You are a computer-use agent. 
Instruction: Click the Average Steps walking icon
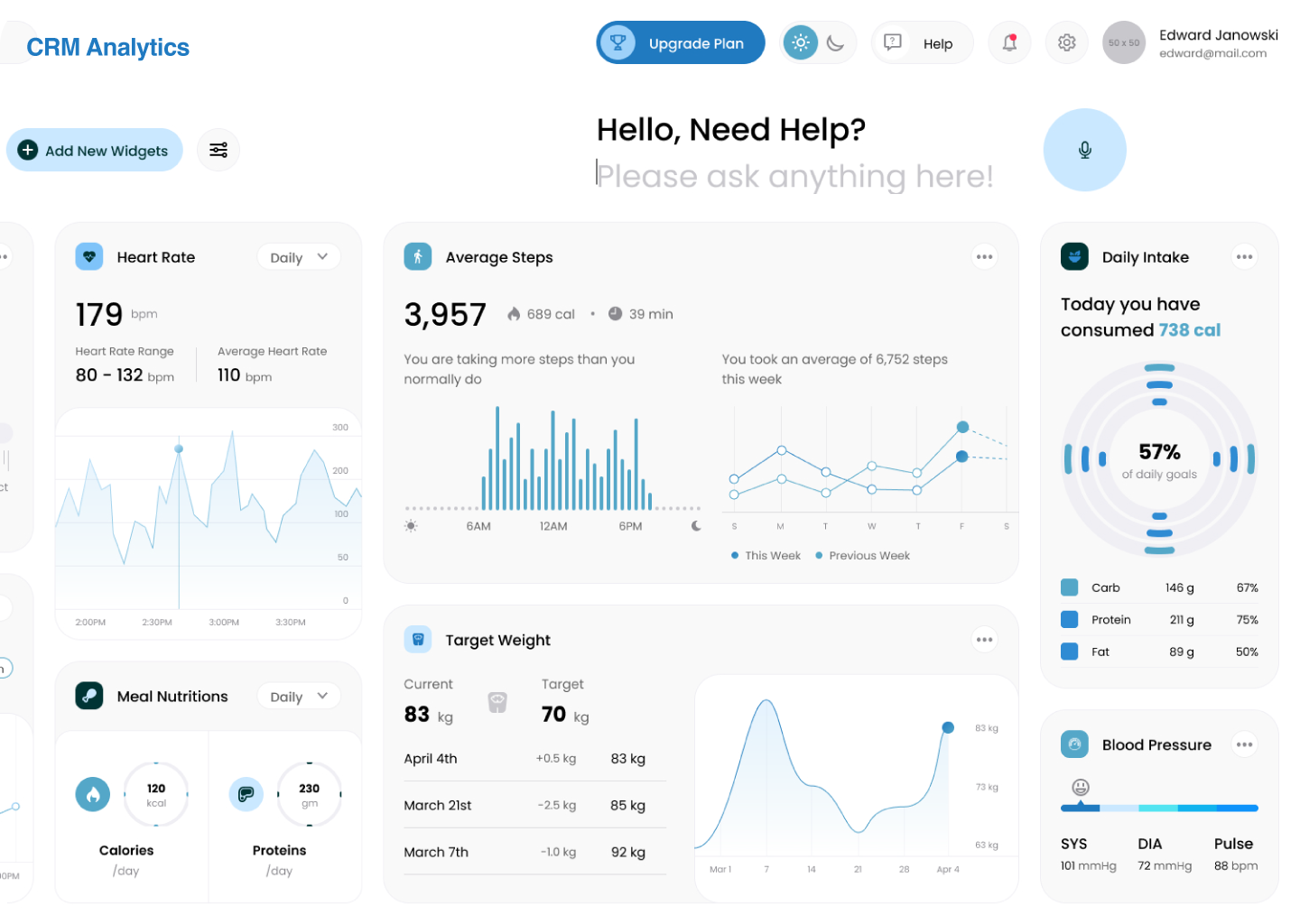[418, 257]
